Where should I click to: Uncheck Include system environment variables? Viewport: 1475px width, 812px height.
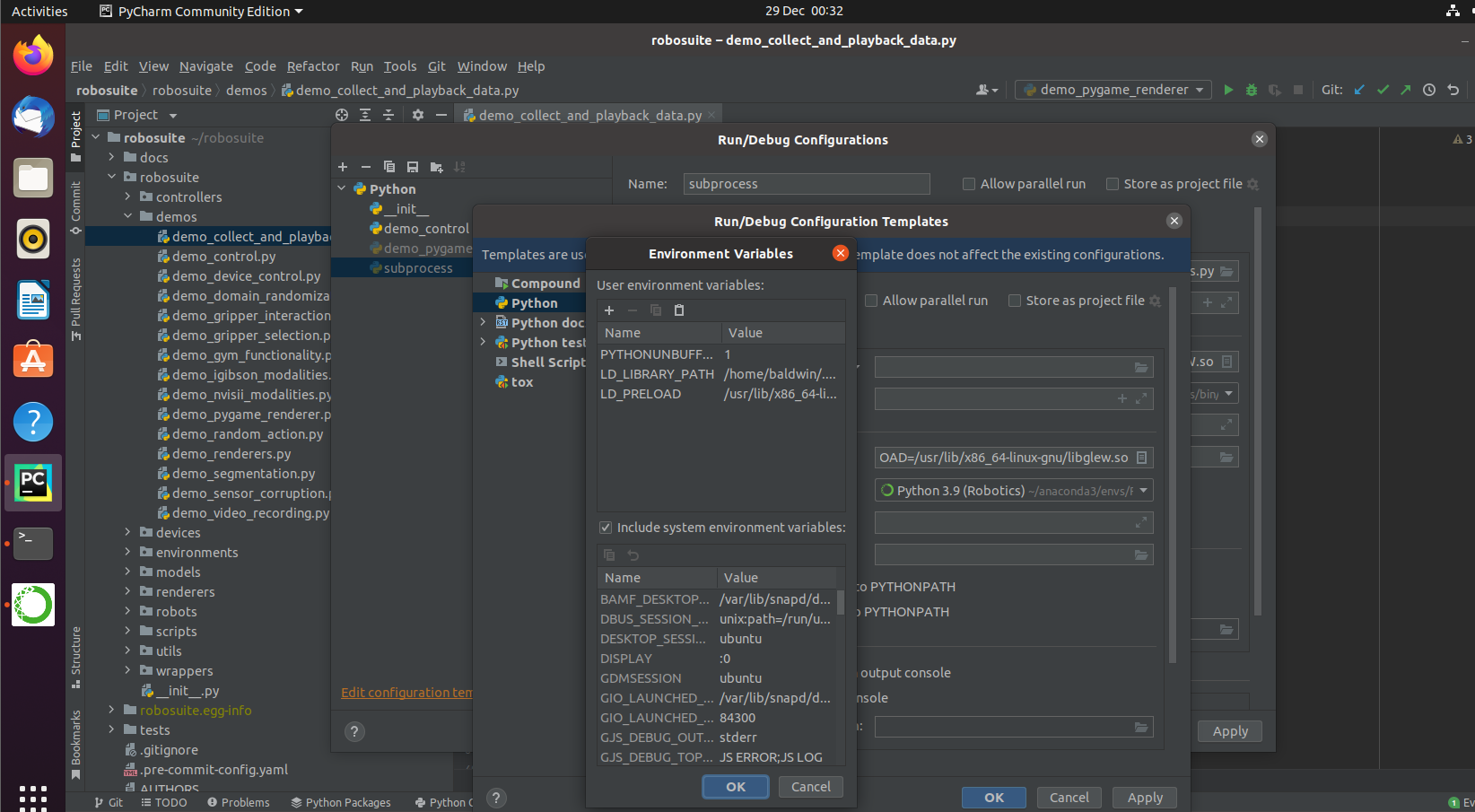tap(606, 528)
